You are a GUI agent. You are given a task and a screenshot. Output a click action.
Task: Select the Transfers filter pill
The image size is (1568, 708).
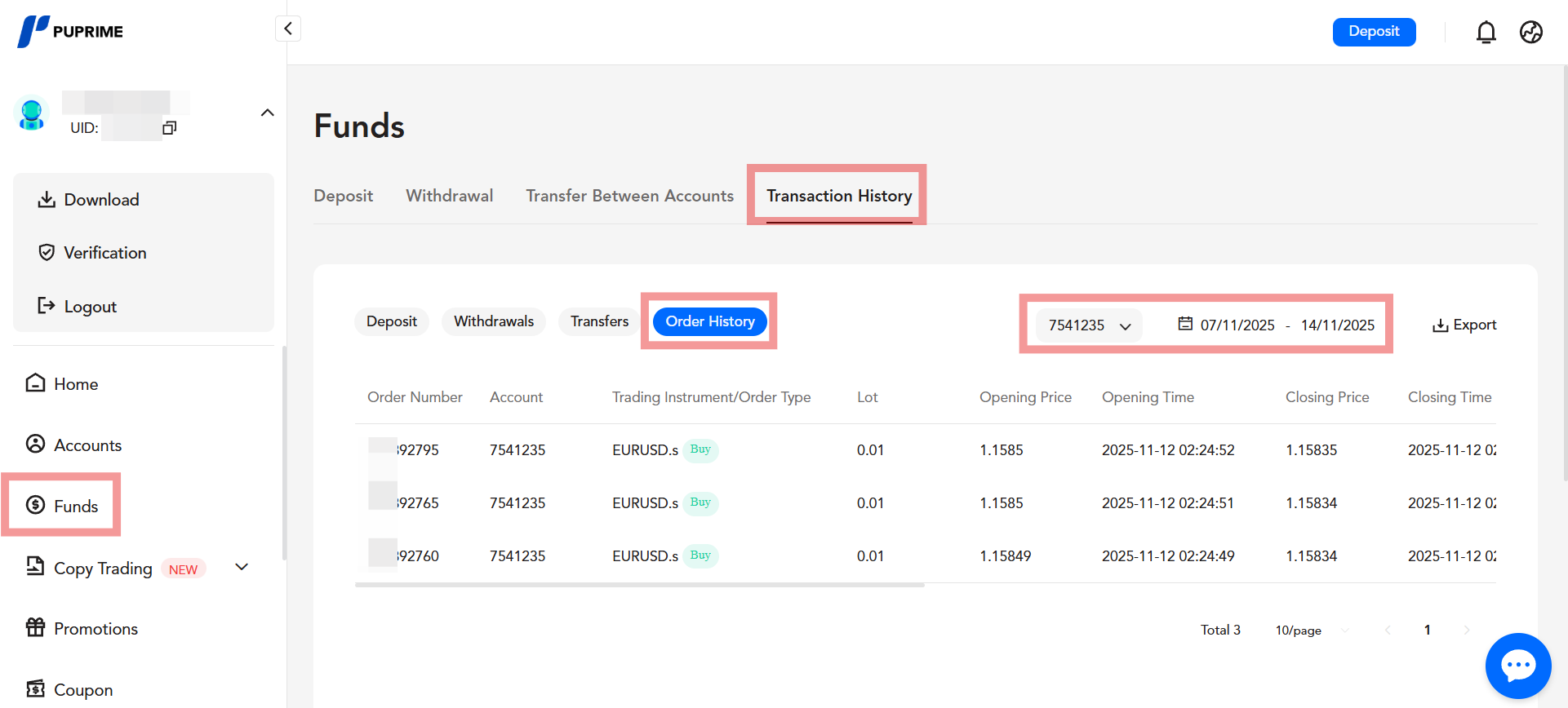599,321
